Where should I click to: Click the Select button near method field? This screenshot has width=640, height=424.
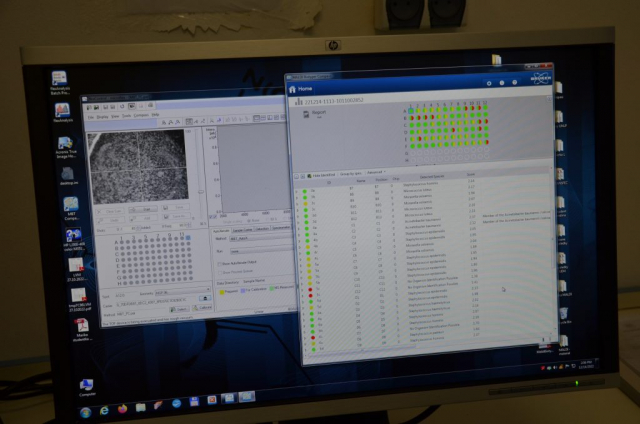coord(179,309)
